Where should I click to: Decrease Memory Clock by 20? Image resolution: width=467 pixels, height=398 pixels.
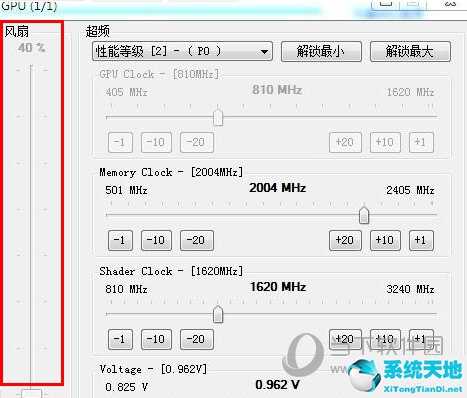(197, 240)
